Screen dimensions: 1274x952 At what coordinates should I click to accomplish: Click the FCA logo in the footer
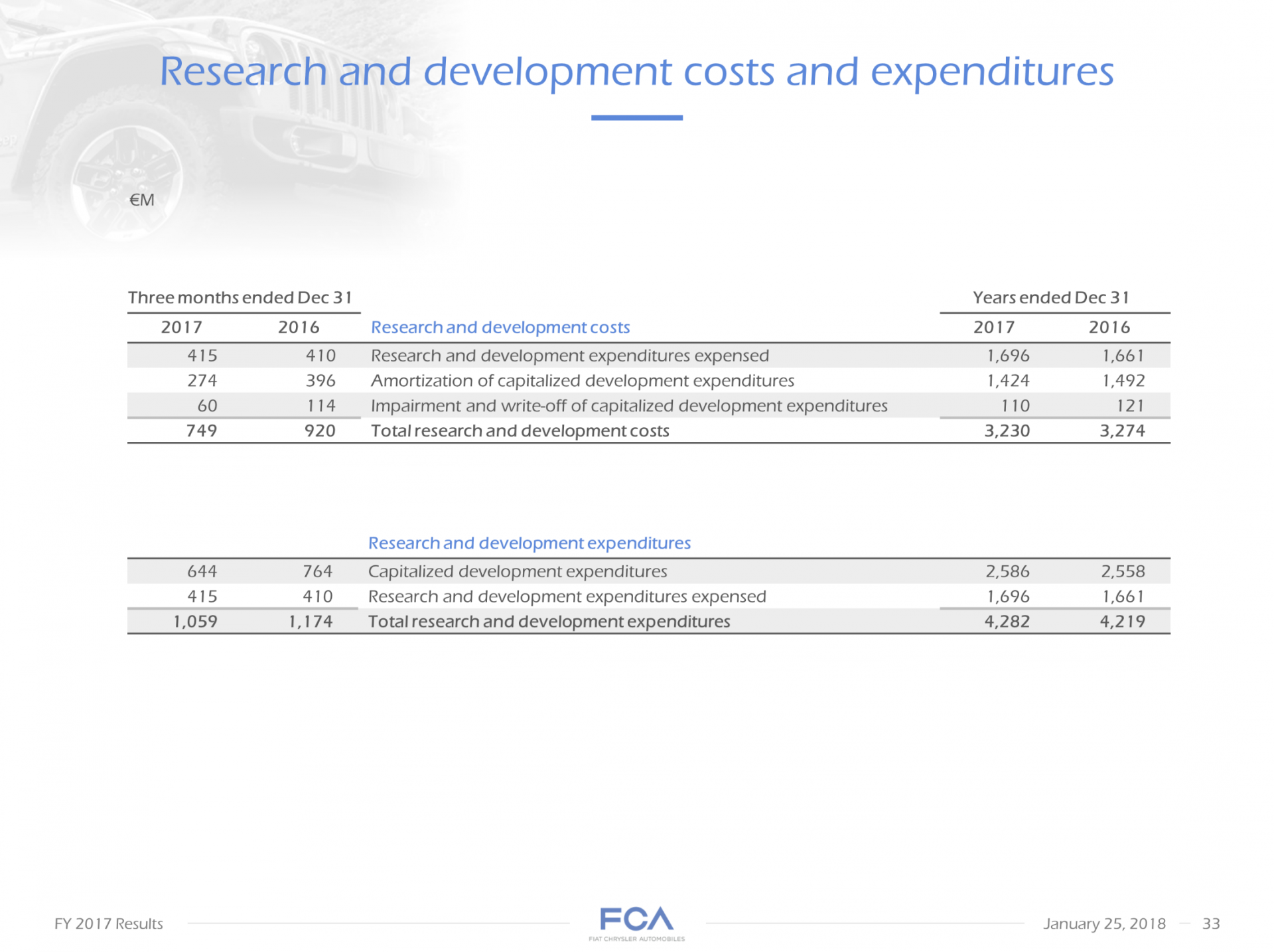(x=636, y=923)
